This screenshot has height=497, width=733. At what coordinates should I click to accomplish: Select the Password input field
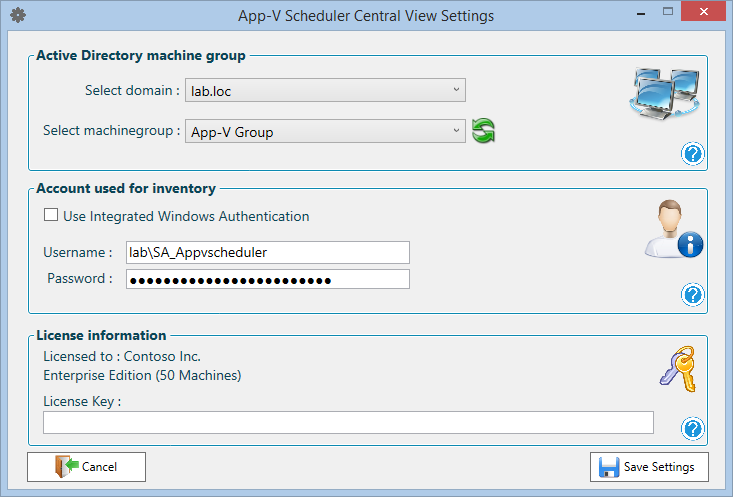(268, 279)
